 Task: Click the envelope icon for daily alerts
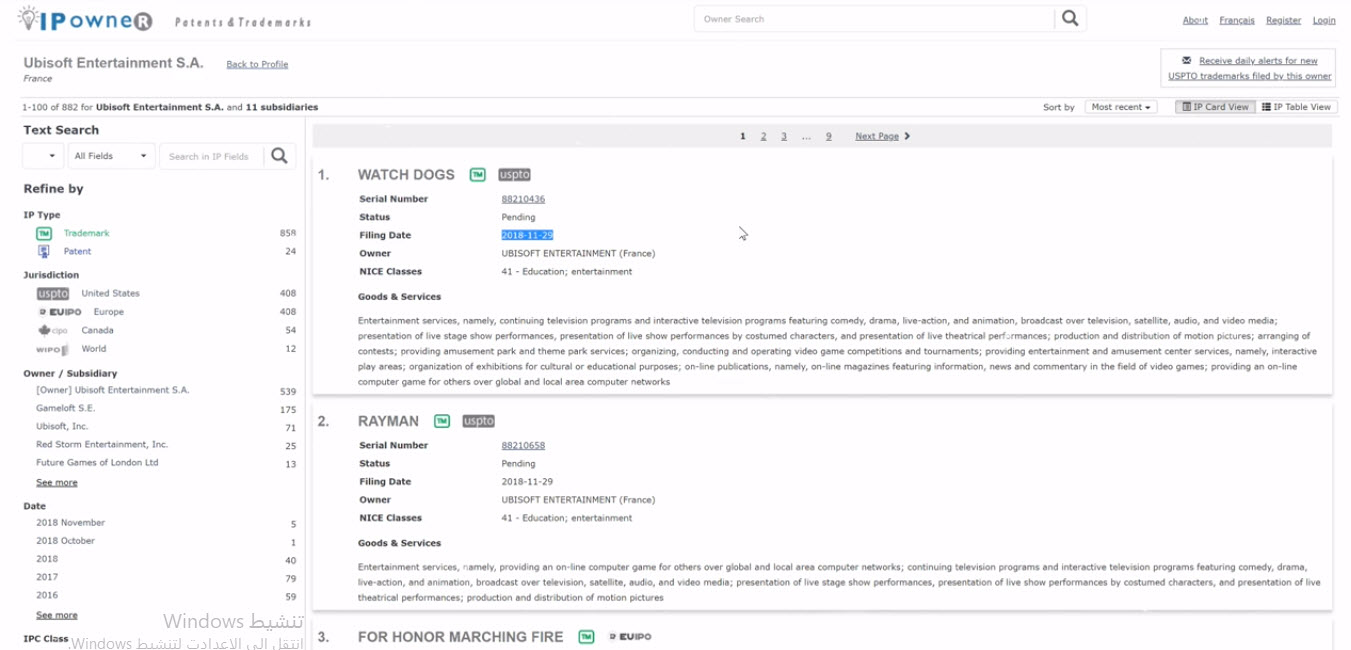point(1187,61)
